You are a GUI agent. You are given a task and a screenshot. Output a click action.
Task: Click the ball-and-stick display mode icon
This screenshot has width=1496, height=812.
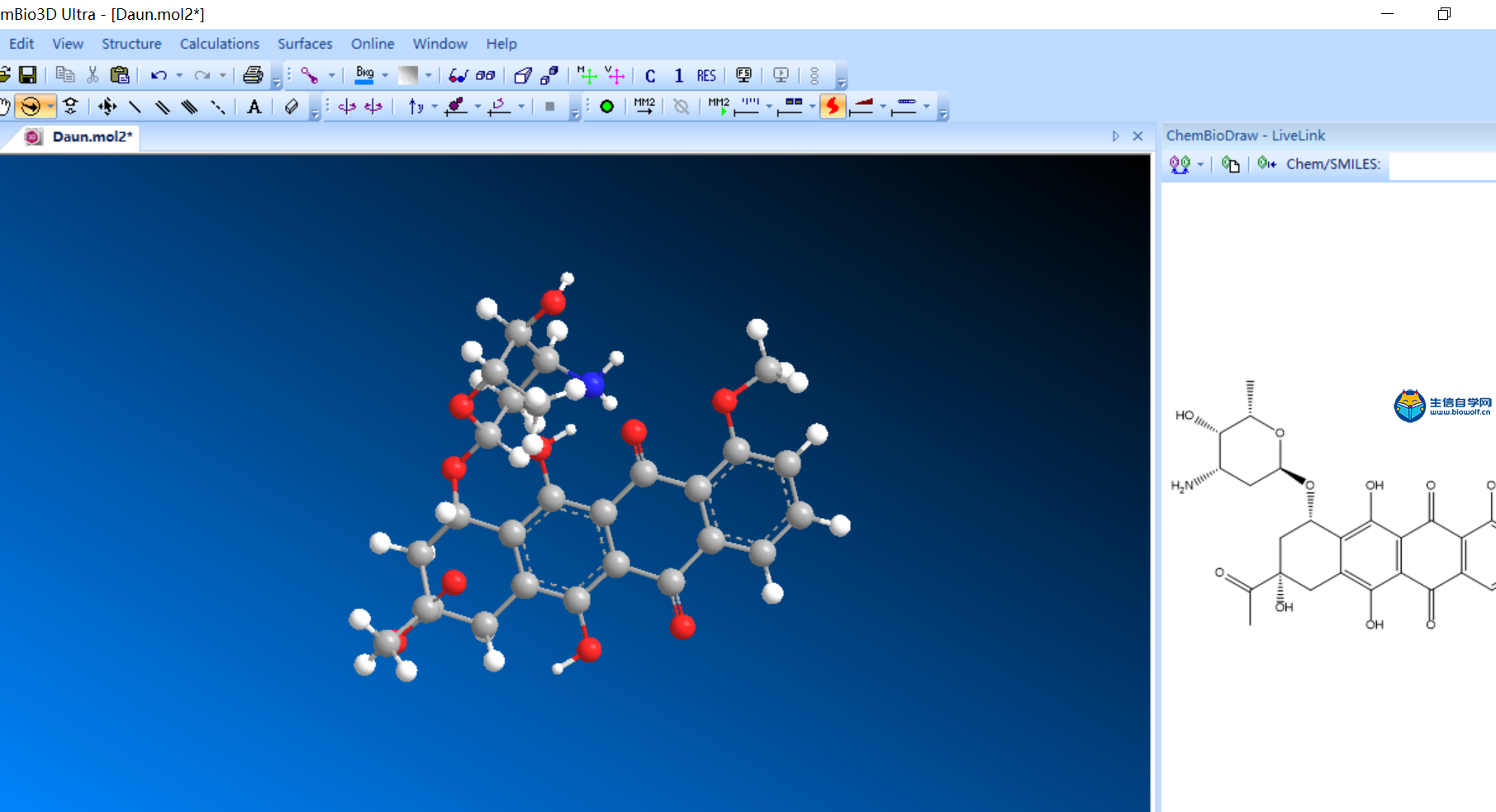click(x=310, y=75)
